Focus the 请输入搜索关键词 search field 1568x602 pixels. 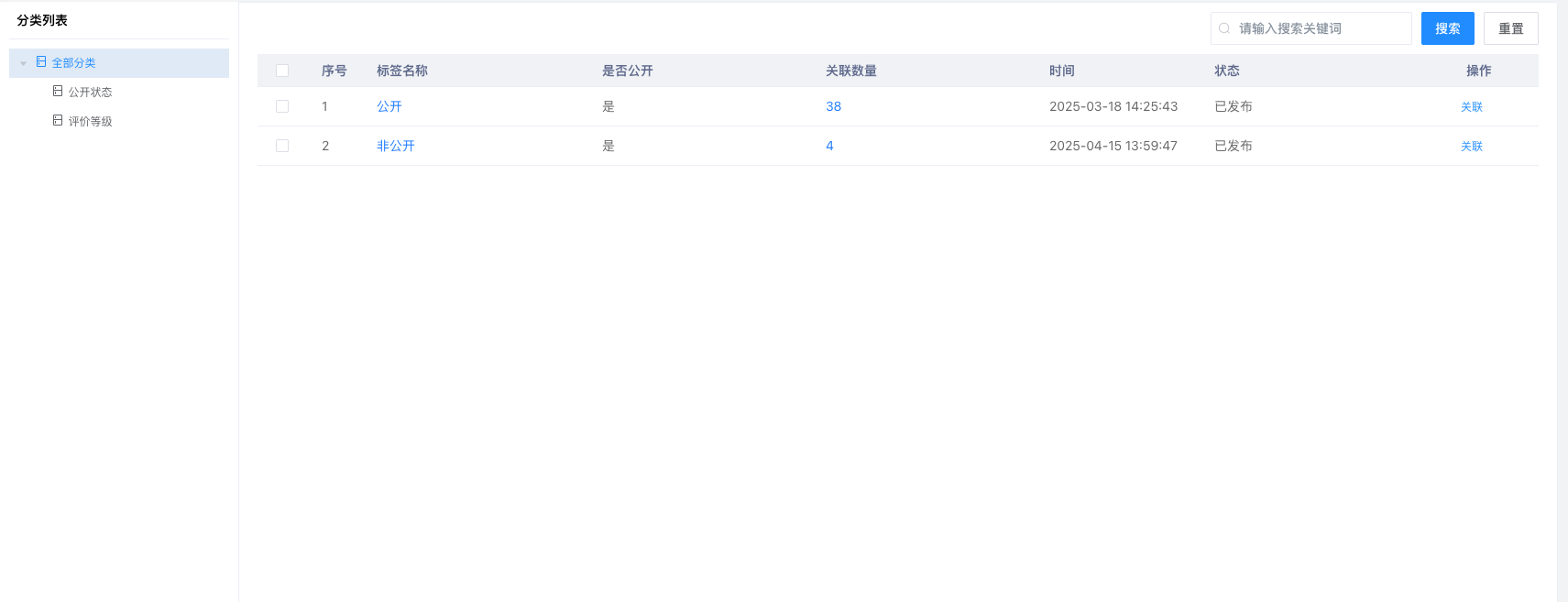point(1311,28)
